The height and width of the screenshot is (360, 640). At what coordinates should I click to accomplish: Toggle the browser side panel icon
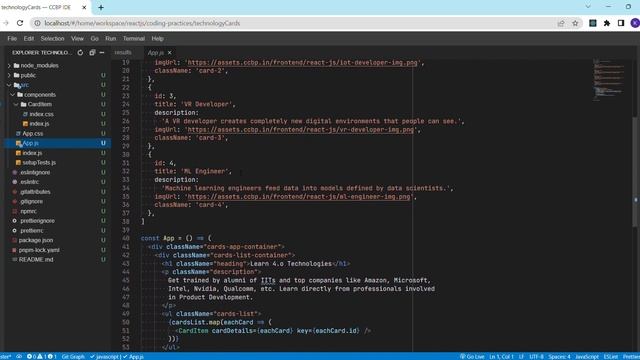coord(621,23)
